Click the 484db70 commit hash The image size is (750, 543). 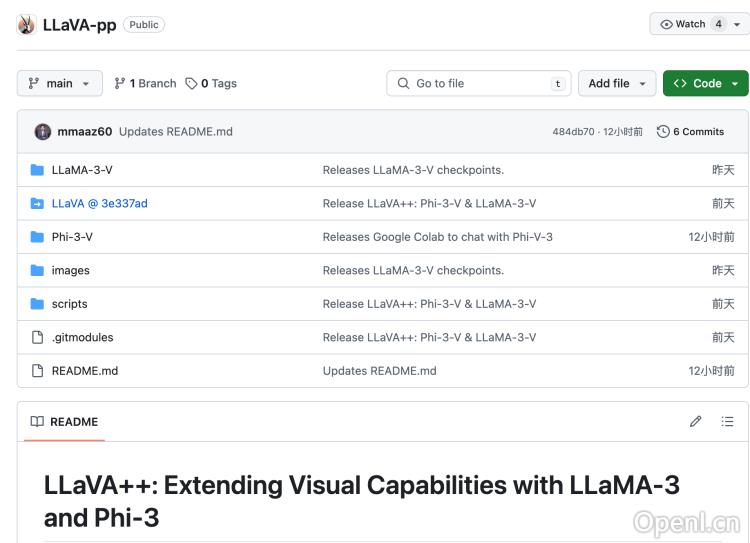tap(571, 132)
